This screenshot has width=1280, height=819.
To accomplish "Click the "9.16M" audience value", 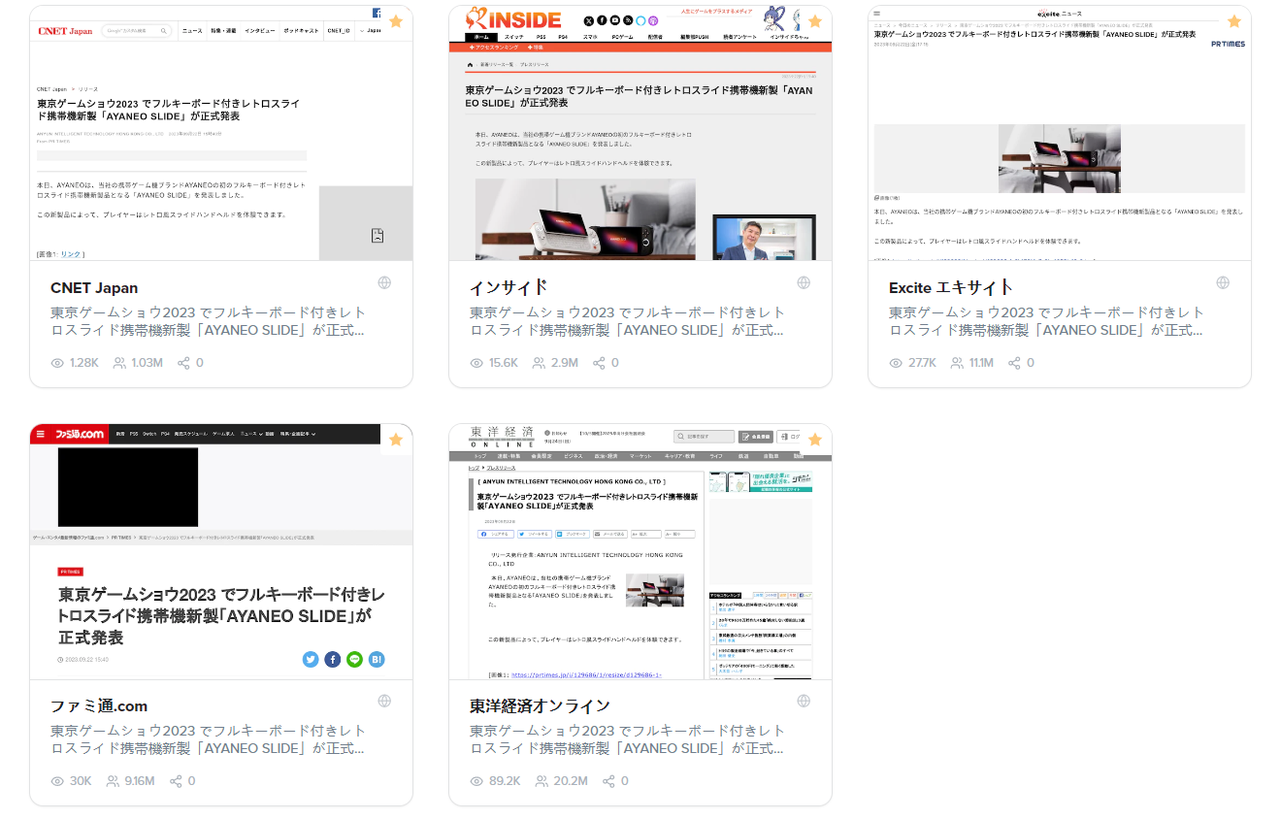I will pyautogui.click(x=140, y=781).
